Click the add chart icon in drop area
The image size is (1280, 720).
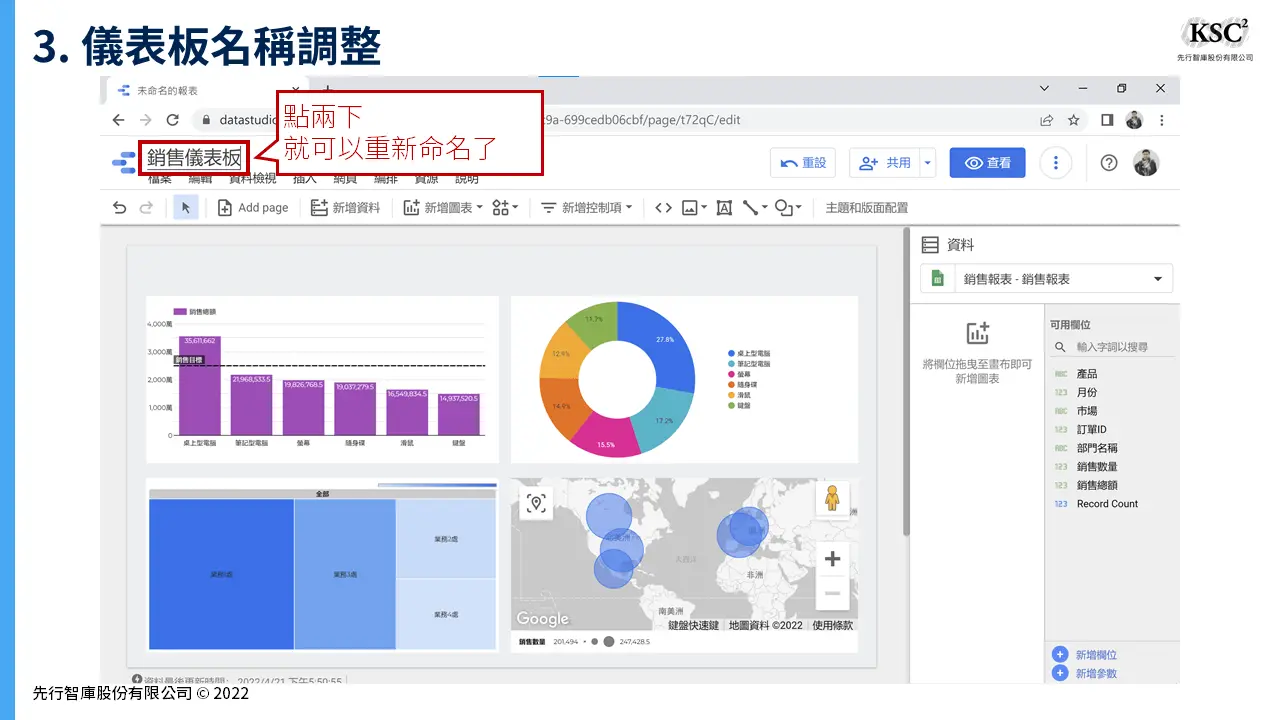(x=977, y=334)
